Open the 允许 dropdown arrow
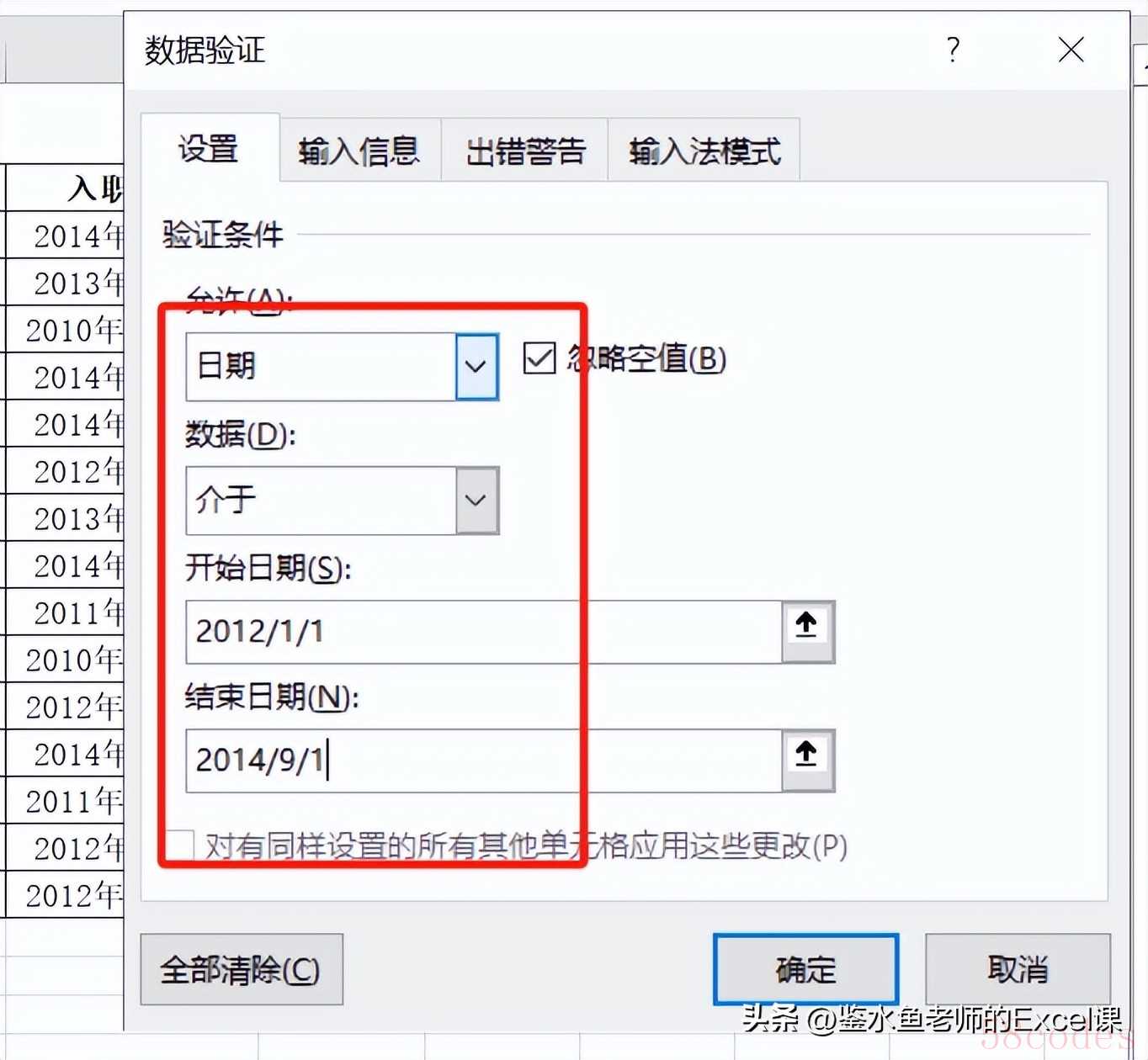Image resolution: width=1148 pixels, height=1060 pixels. point(476,367)
